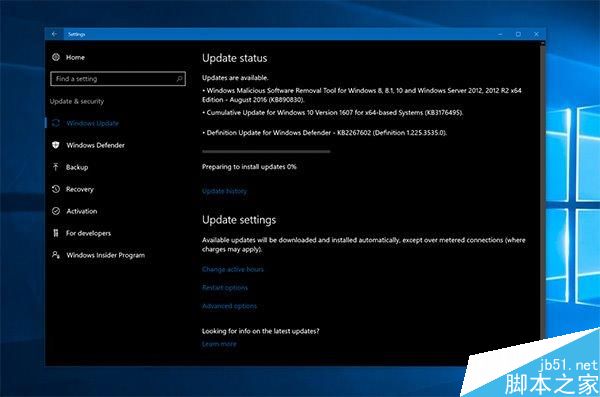Open the Activation section
600x397 pixels.
coord(82,211)
